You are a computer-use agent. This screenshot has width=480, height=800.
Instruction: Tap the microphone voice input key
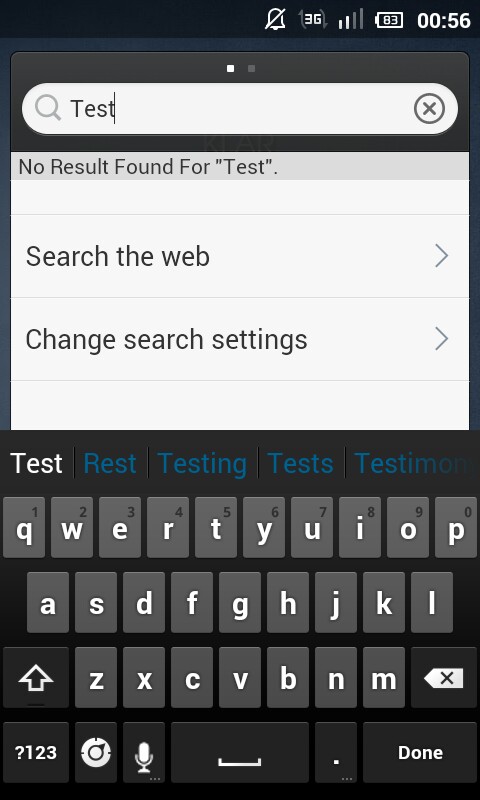pos(144,753)
